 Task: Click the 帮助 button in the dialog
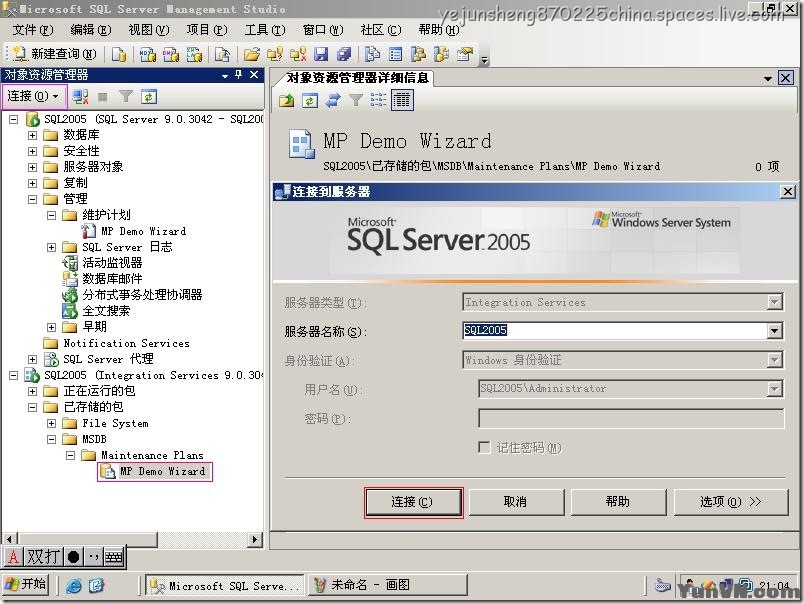(x=618, y=502)
